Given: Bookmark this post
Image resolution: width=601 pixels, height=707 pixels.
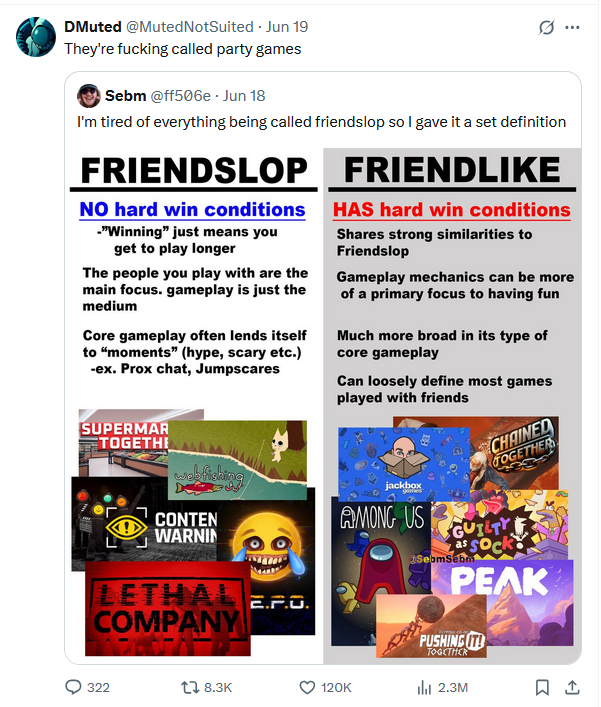Looking at the screenshot, I should (x=542, y=688).
